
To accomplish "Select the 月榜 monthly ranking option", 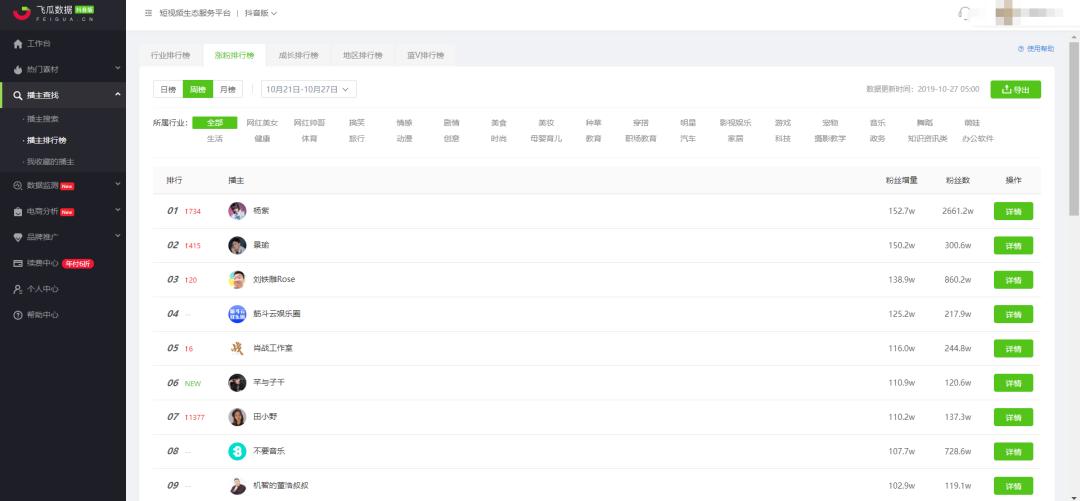I will coord(227,90).
